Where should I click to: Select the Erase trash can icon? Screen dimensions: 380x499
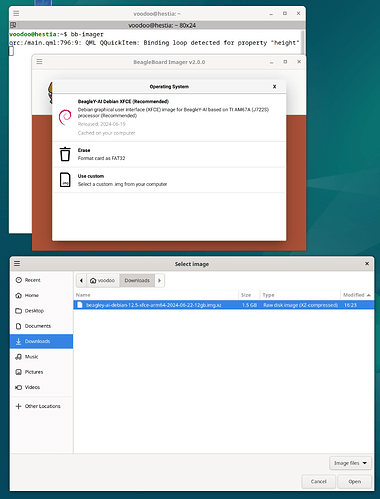[65, 154]
